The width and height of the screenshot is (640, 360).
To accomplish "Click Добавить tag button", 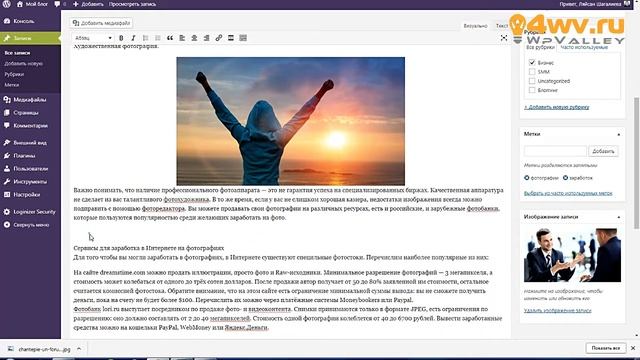I will pos(603,151).
